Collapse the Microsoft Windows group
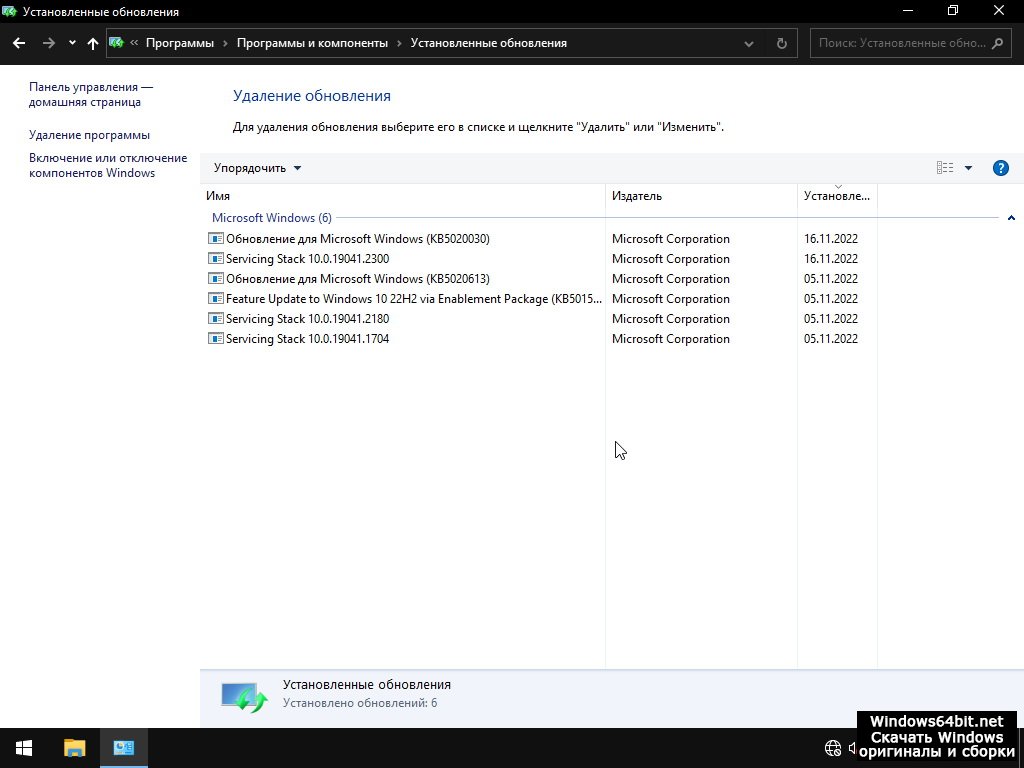Viewport: 1024px width, 768px height. (x=1011, y=218)
